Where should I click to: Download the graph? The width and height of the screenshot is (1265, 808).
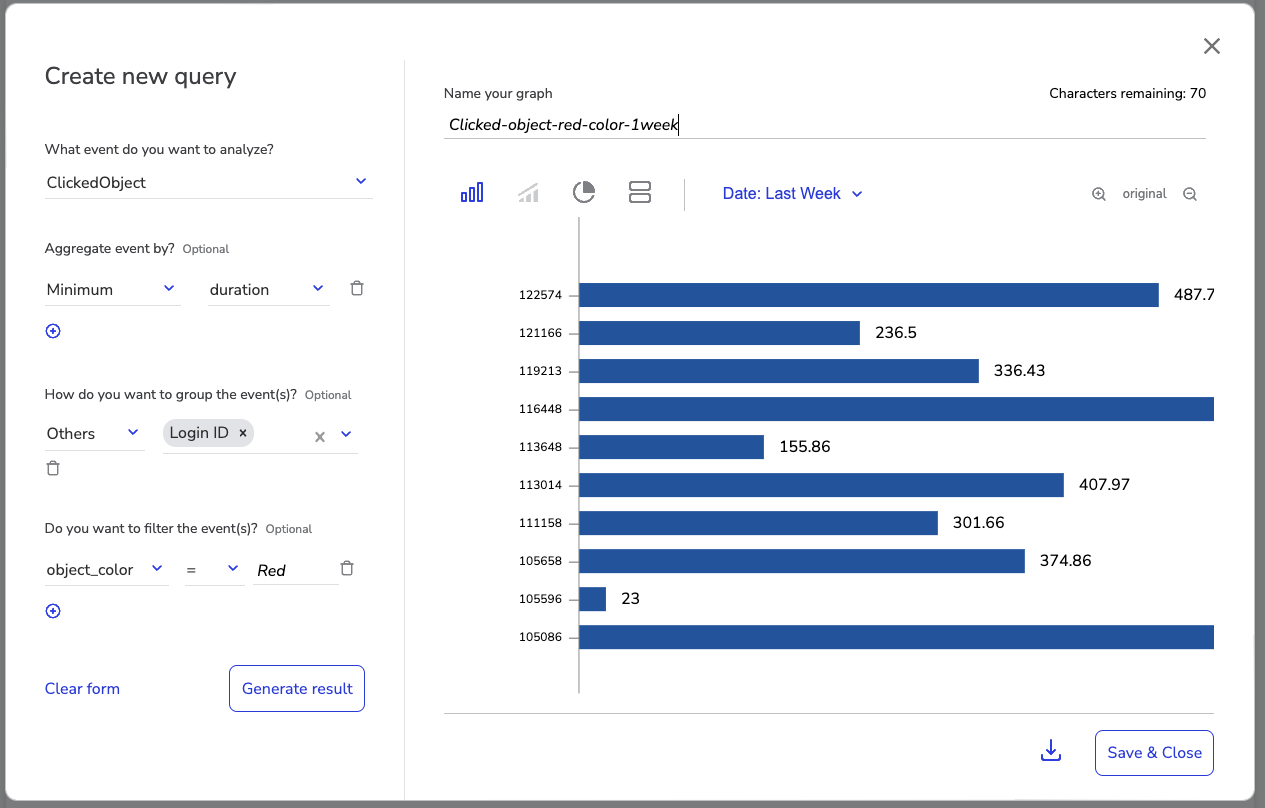click(x=1050, y=751)
